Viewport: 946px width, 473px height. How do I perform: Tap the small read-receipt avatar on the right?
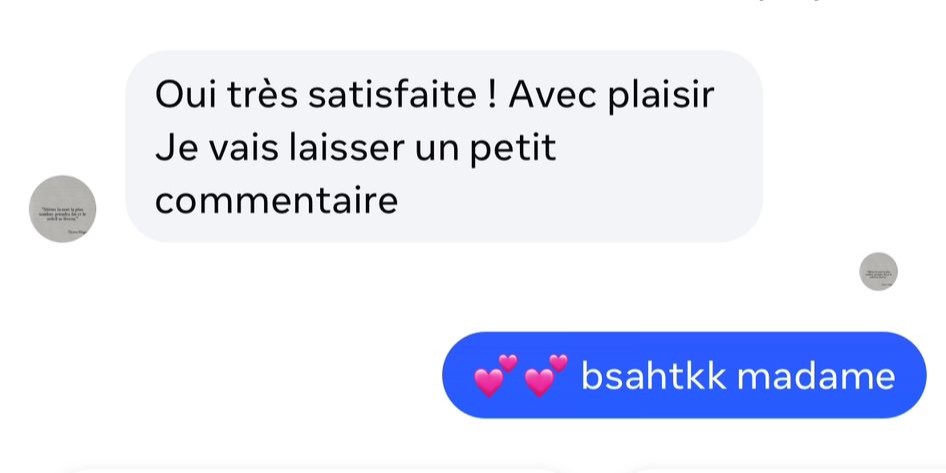click(x=878, y=271)
